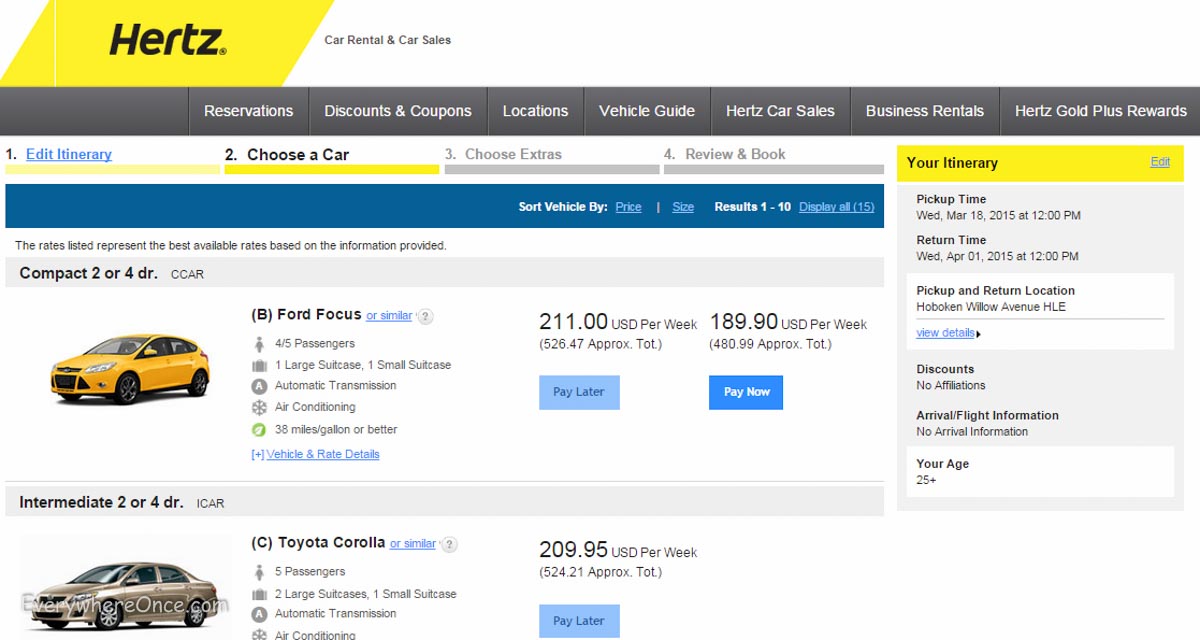Click the Air Conditioning snowflake icon for Ford Focus
This screenshot has width=1200, height=640.
point(259,407)
